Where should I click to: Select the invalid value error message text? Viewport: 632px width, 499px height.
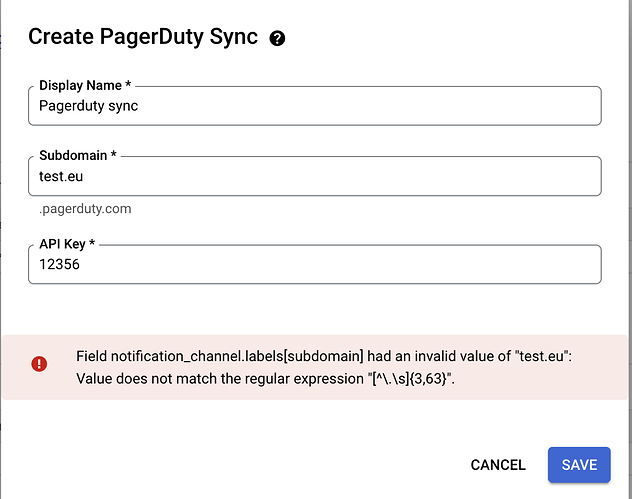[324, 367]
